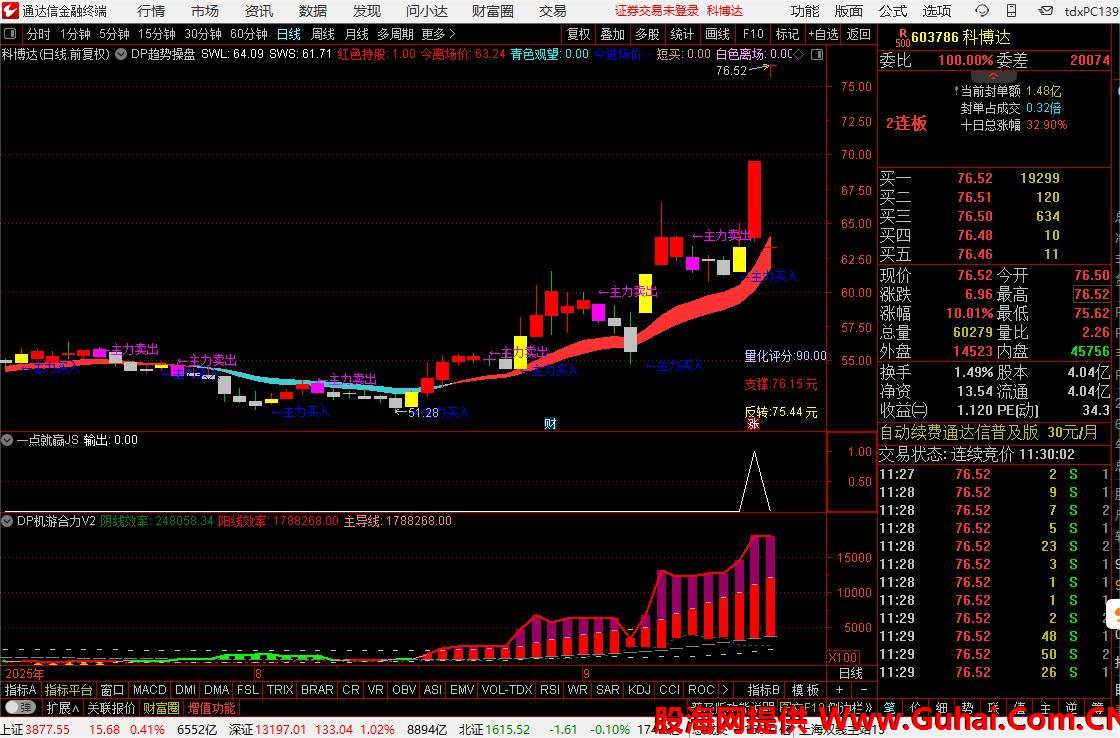Open the 市场 menu
This screenshot has width=1120, height=738.
point(205,11)
